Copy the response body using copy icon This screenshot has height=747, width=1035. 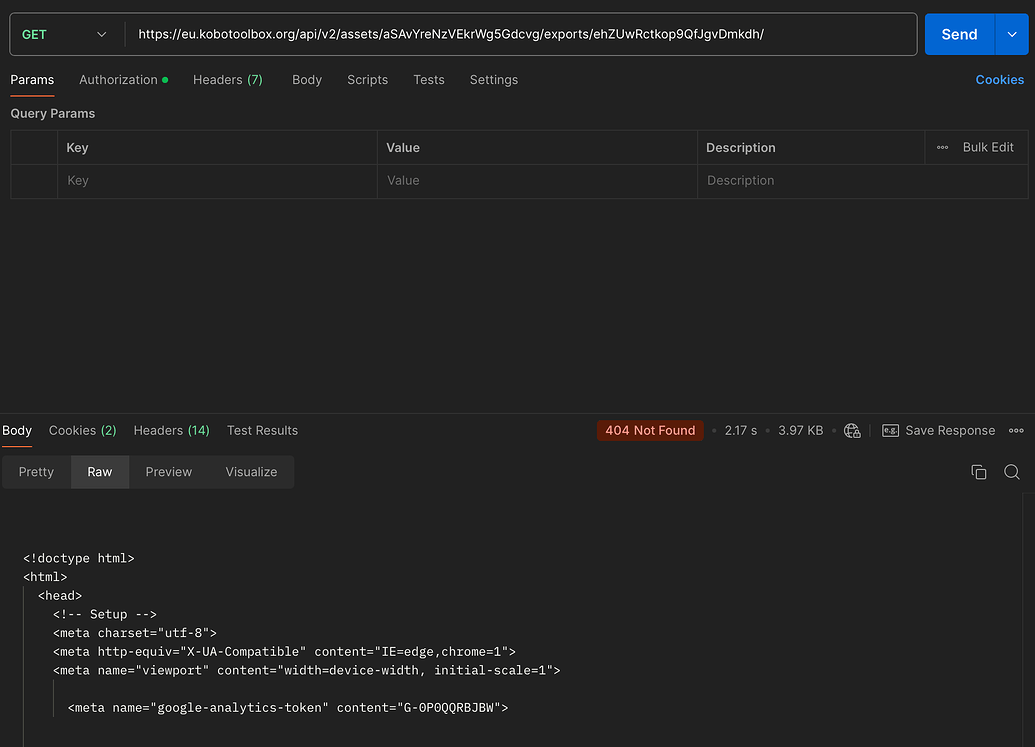(x=978, y=471)
